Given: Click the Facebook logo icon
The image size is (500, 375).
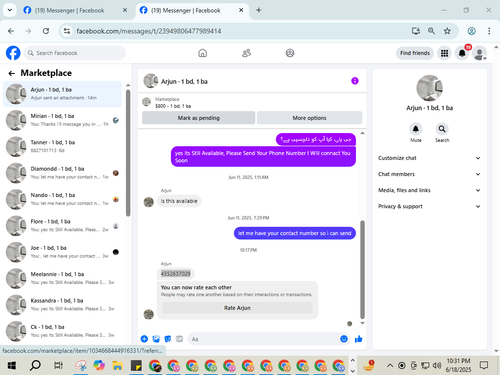Looking at the screenshot, I should 13,53.
